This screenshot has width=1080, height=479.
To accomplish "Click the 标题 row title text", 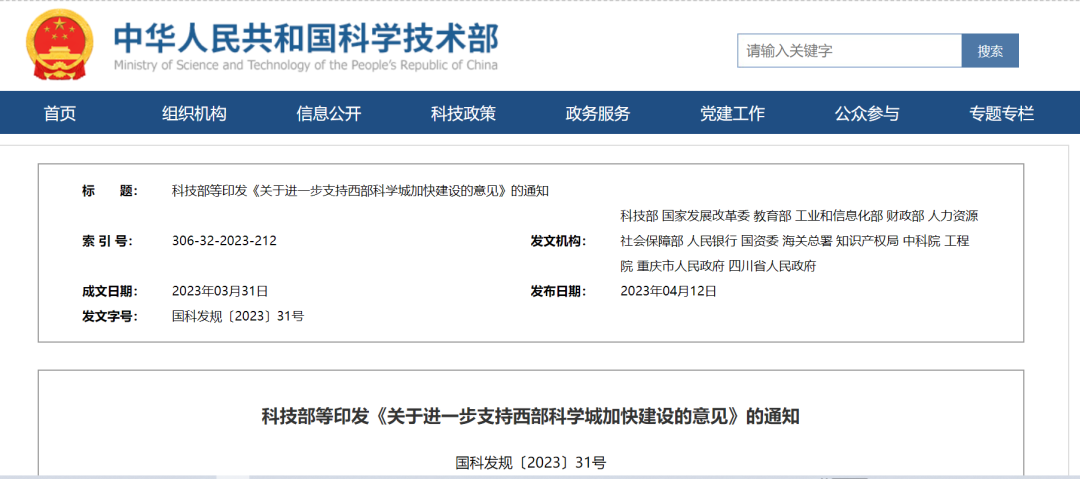I will [x=360, y=191].
